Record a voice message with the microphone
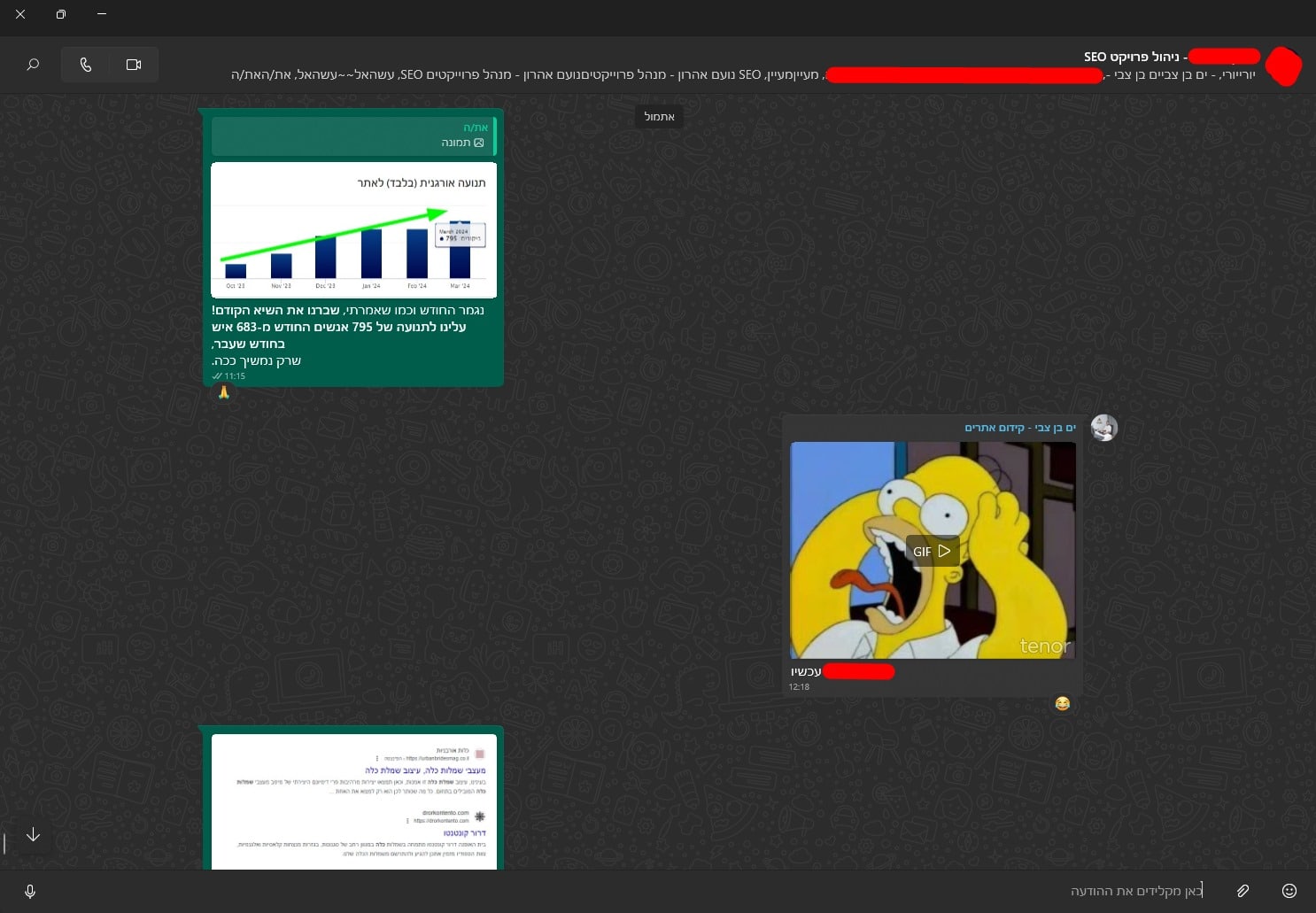 [30, 892]
